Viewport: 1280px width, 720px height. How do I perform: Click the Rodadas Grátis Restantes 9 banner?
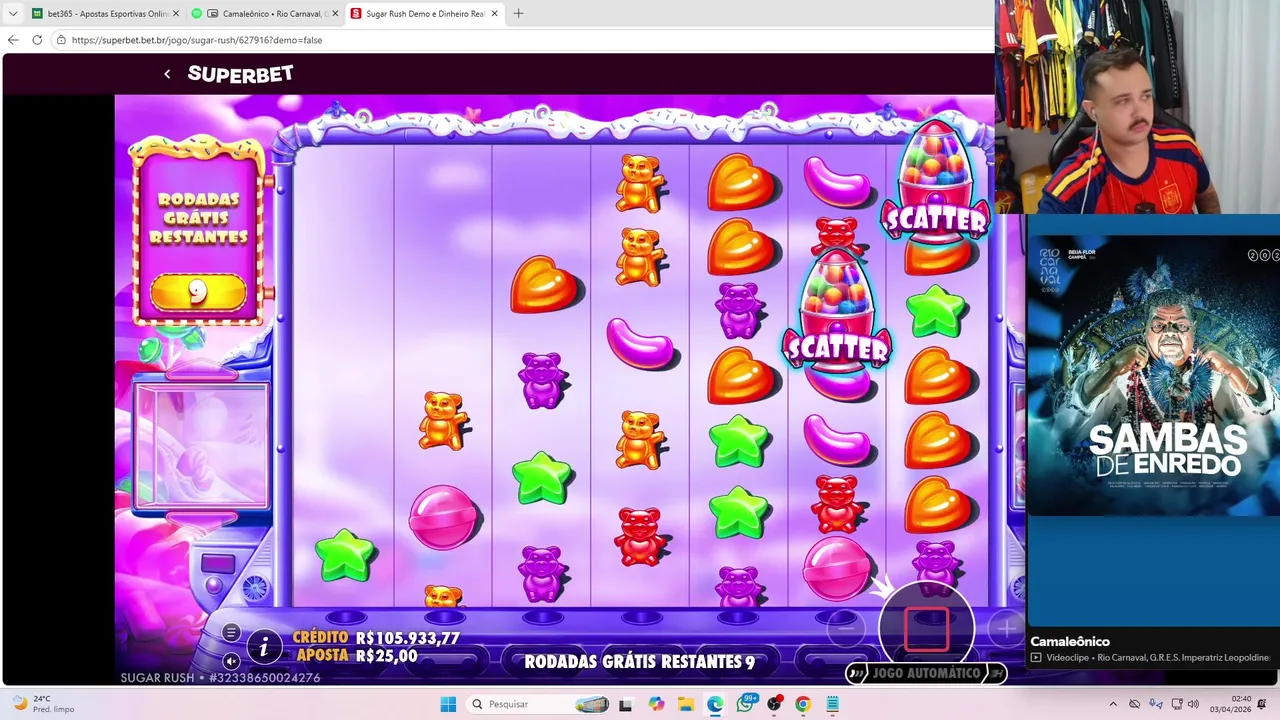pyautogui.click(x=639, y=662)
